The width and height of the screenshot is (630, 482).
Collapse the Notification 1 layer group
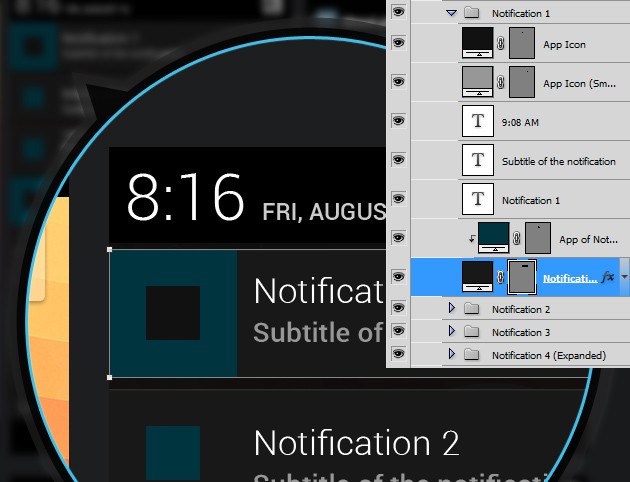click(451, 13)
